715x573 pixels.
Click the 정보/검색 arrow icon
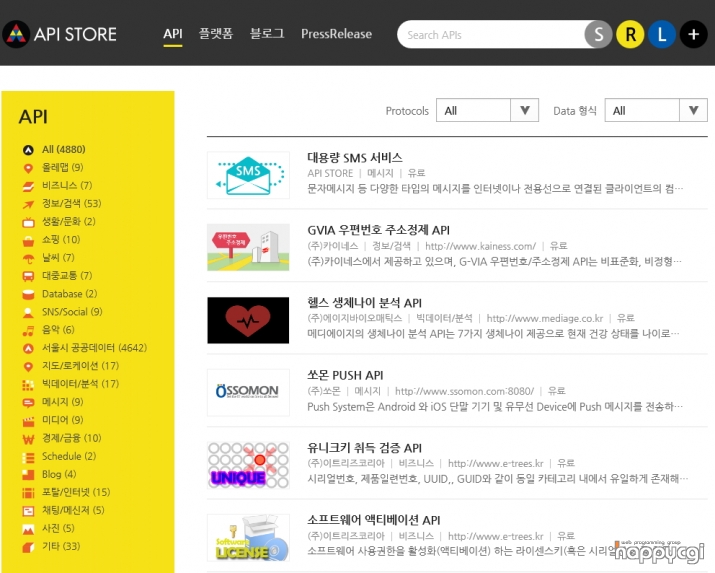point(28,204)
